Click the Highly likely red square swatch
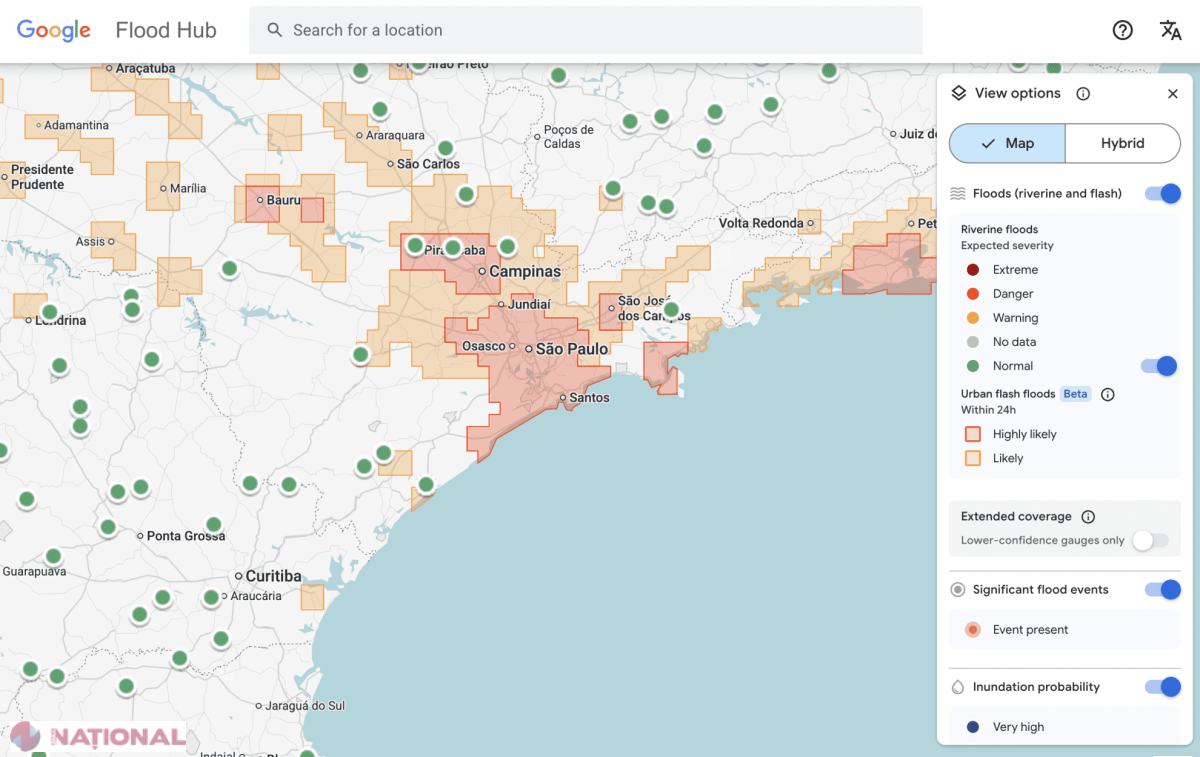The height and width of the screenshot is (757, 1200). pyautogui.click(x=973, y=434)
